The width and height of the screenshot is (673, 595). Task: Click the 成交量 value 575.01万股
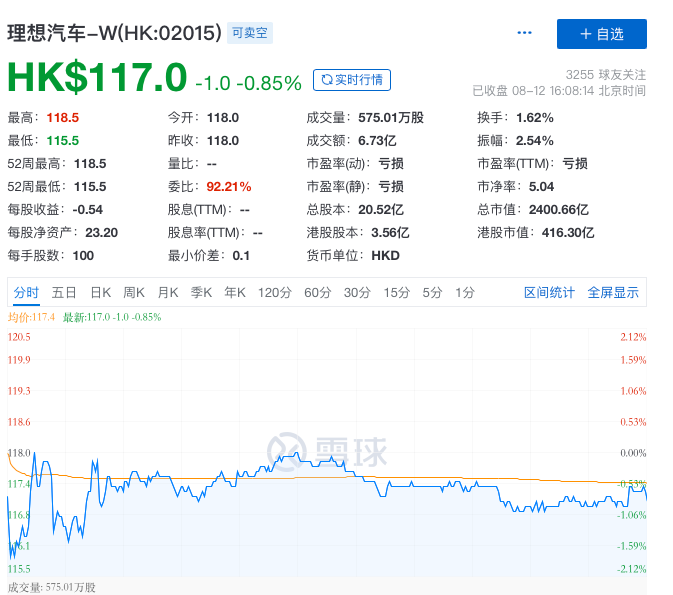[x=391, y=118]
